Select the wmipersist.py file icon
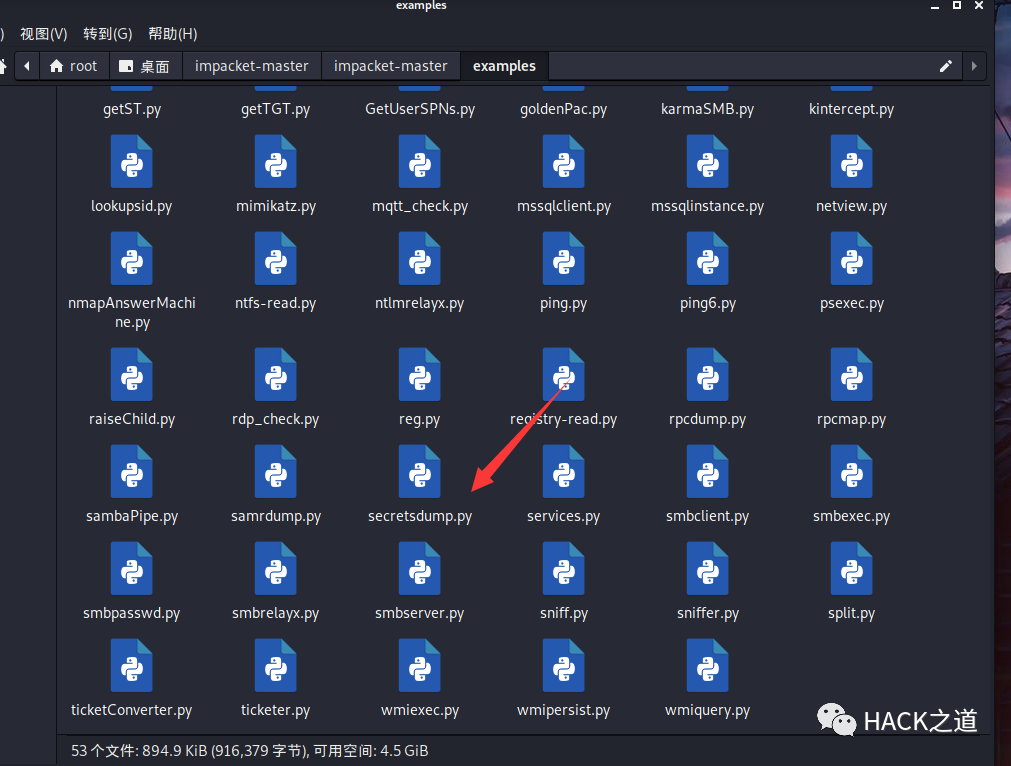This screenshot has width=1011, height=766. [564, 665]
